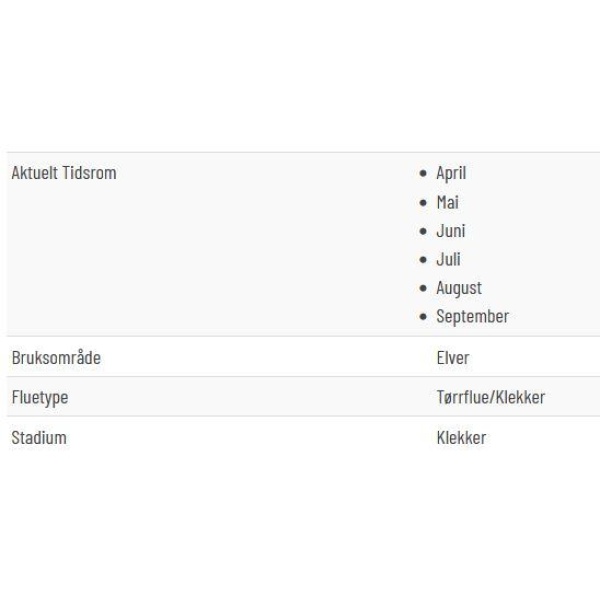
Task: Click the bullet point before Juli
Action: click(423, 260)
